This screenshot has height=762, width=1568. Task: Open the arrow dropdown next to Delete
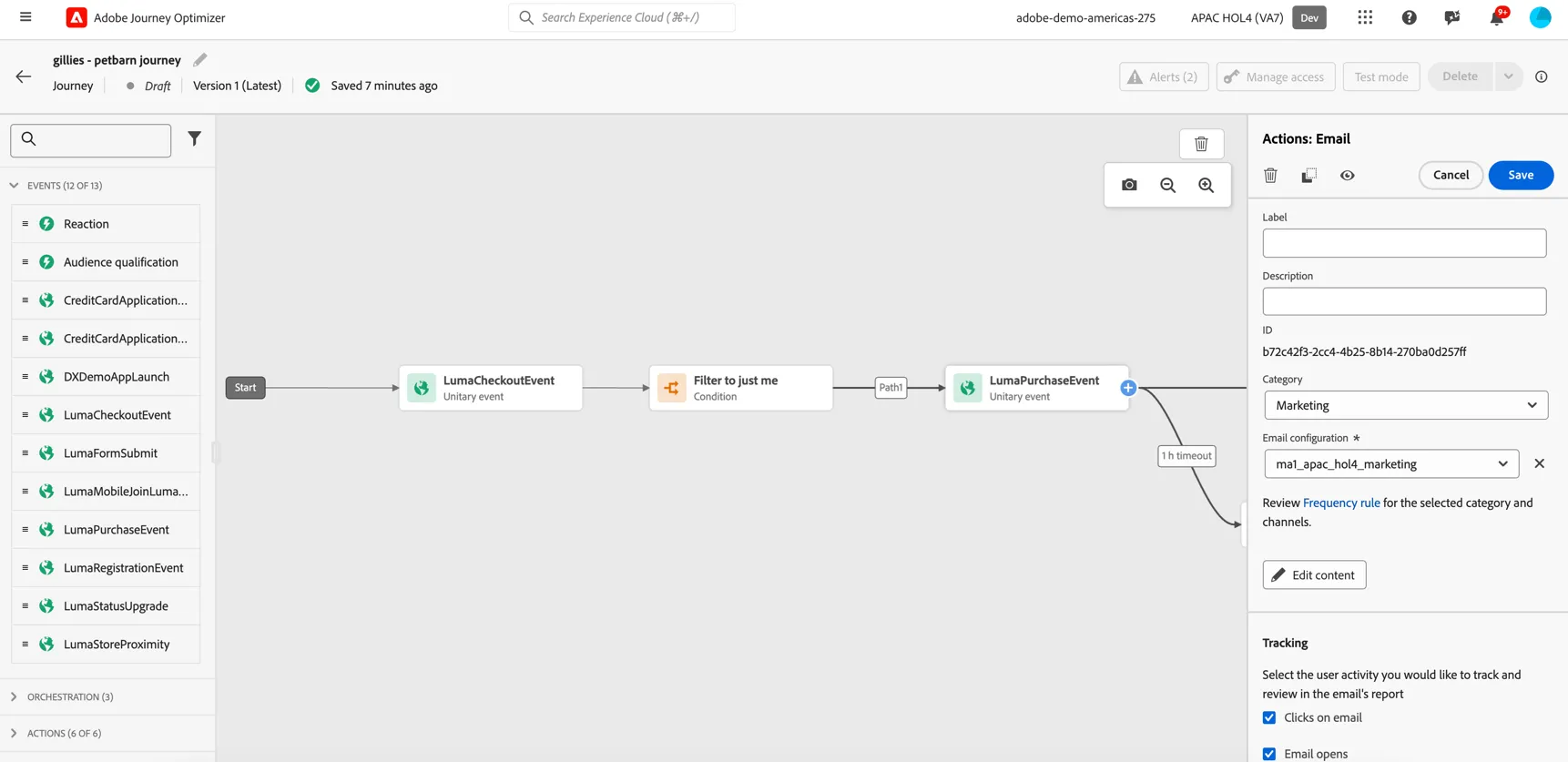tap(1508, 76)
